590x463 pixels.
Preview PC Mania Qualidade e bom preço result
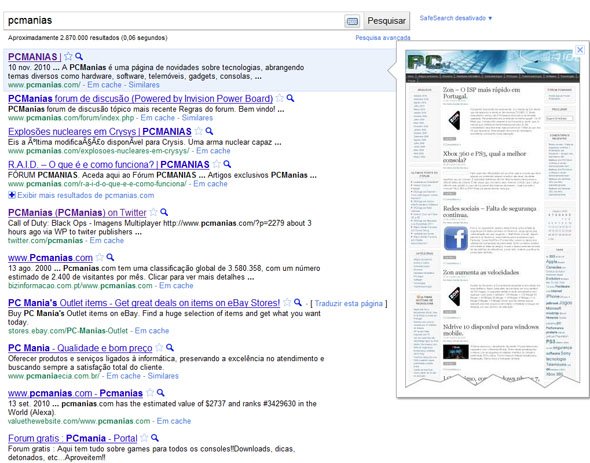click(x=170, y=347)
